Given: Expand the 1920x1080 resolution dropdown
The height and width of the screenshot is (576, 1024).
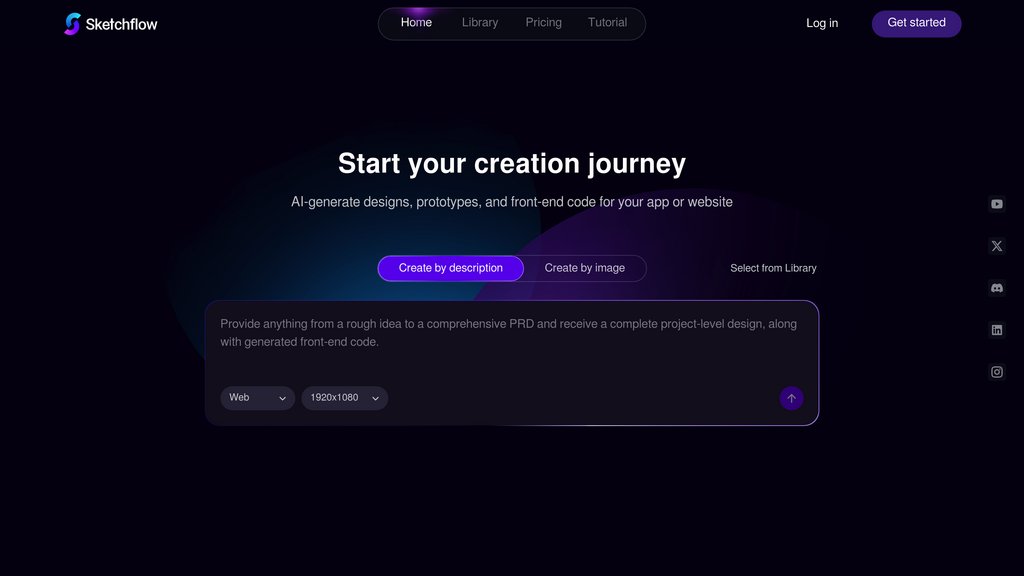Looking at the screenshot, I should (x=345, y=398).
